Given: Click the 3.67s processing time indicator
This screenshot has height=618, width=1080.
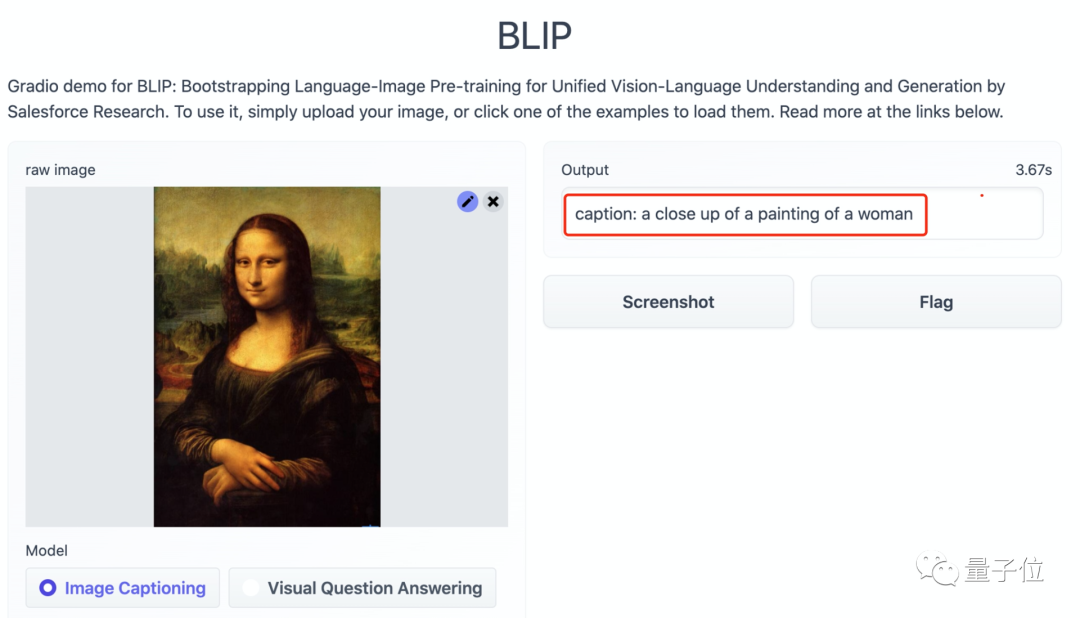Looking at the screenshot, I should click(x=1033, y=170).
